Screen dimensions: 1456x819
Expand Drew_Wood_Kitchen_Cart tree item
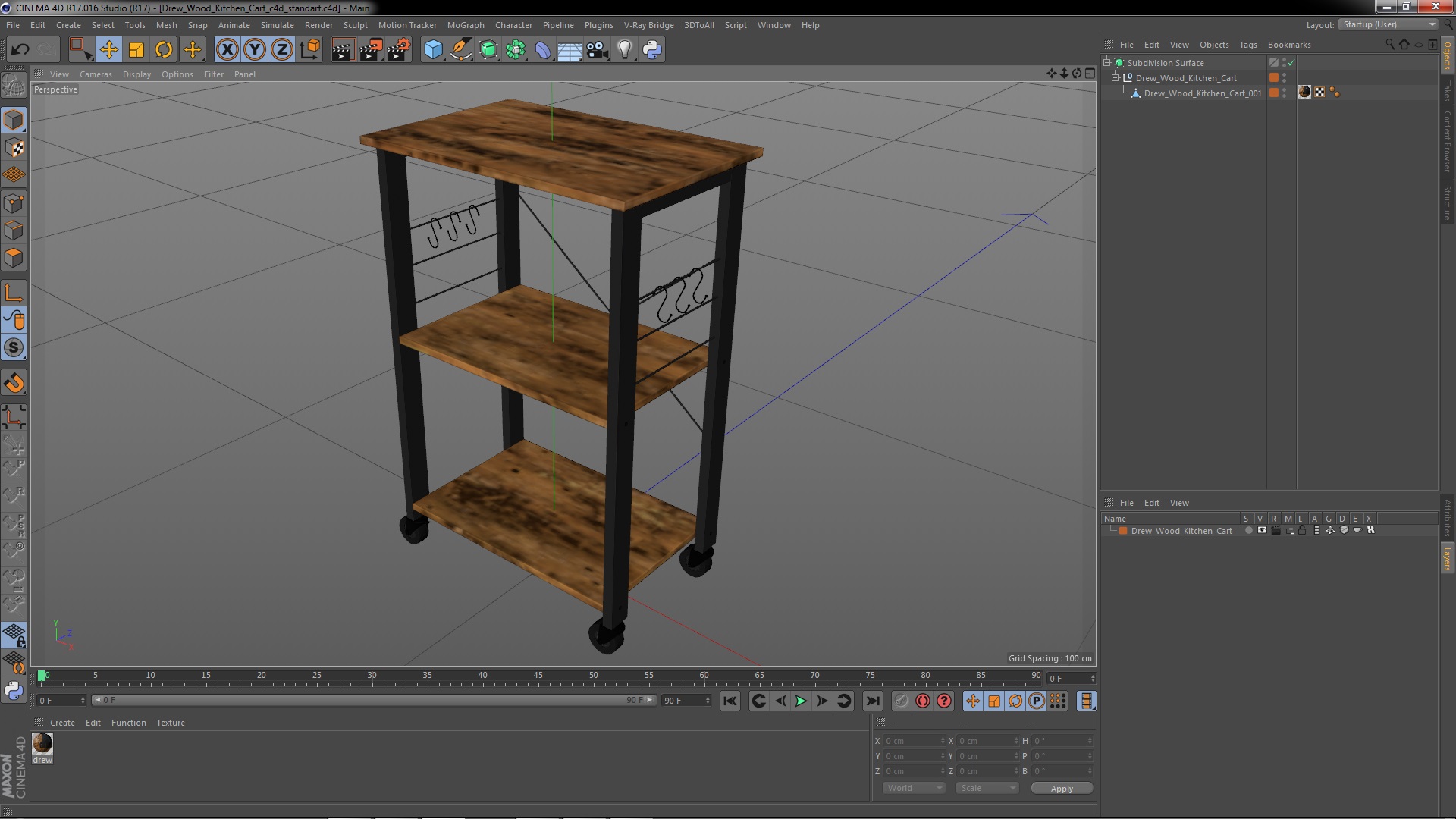click(x=1115, y=78)
